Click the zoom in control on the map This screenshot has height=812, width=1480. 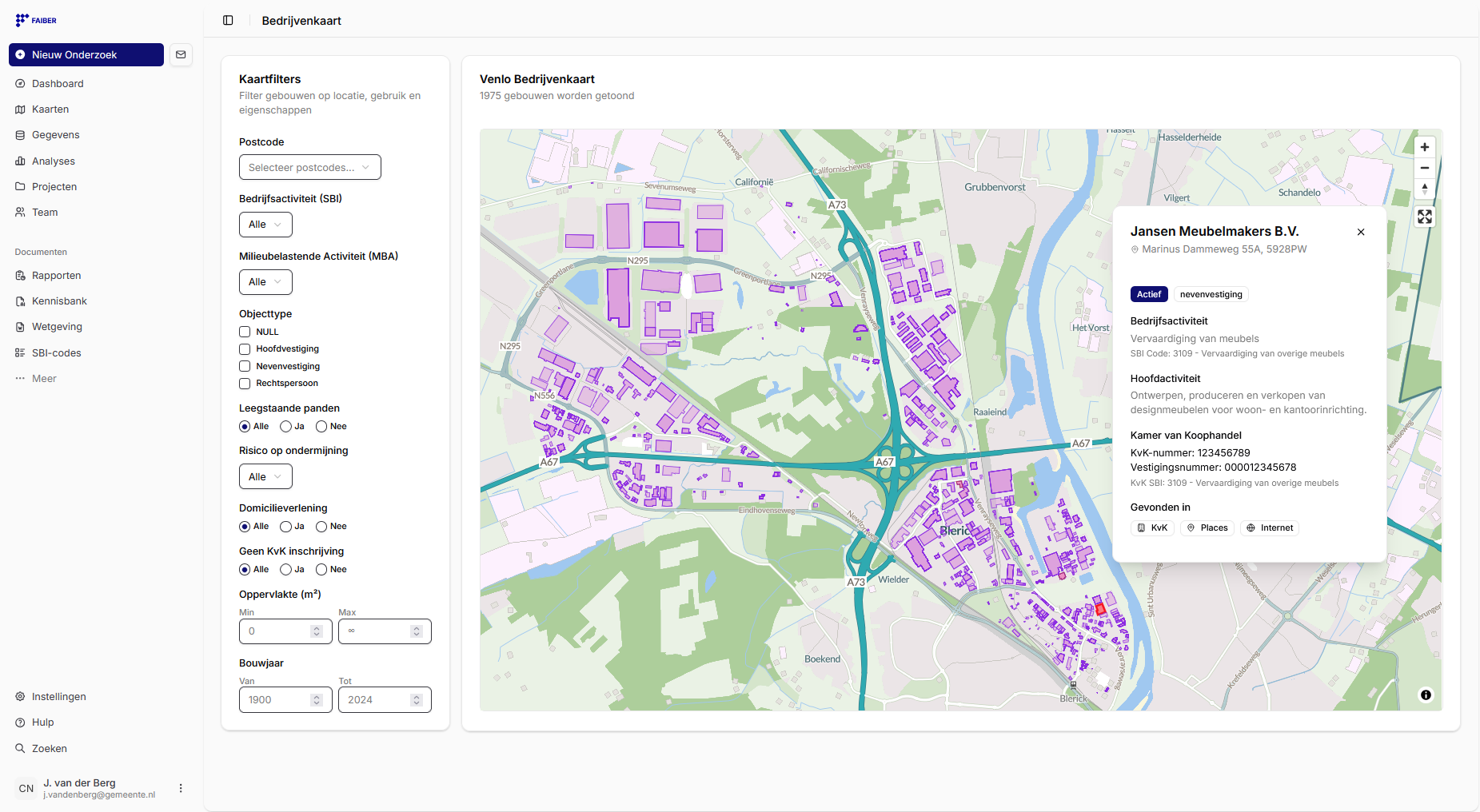pyautogui.click(x=1425, y=147)
